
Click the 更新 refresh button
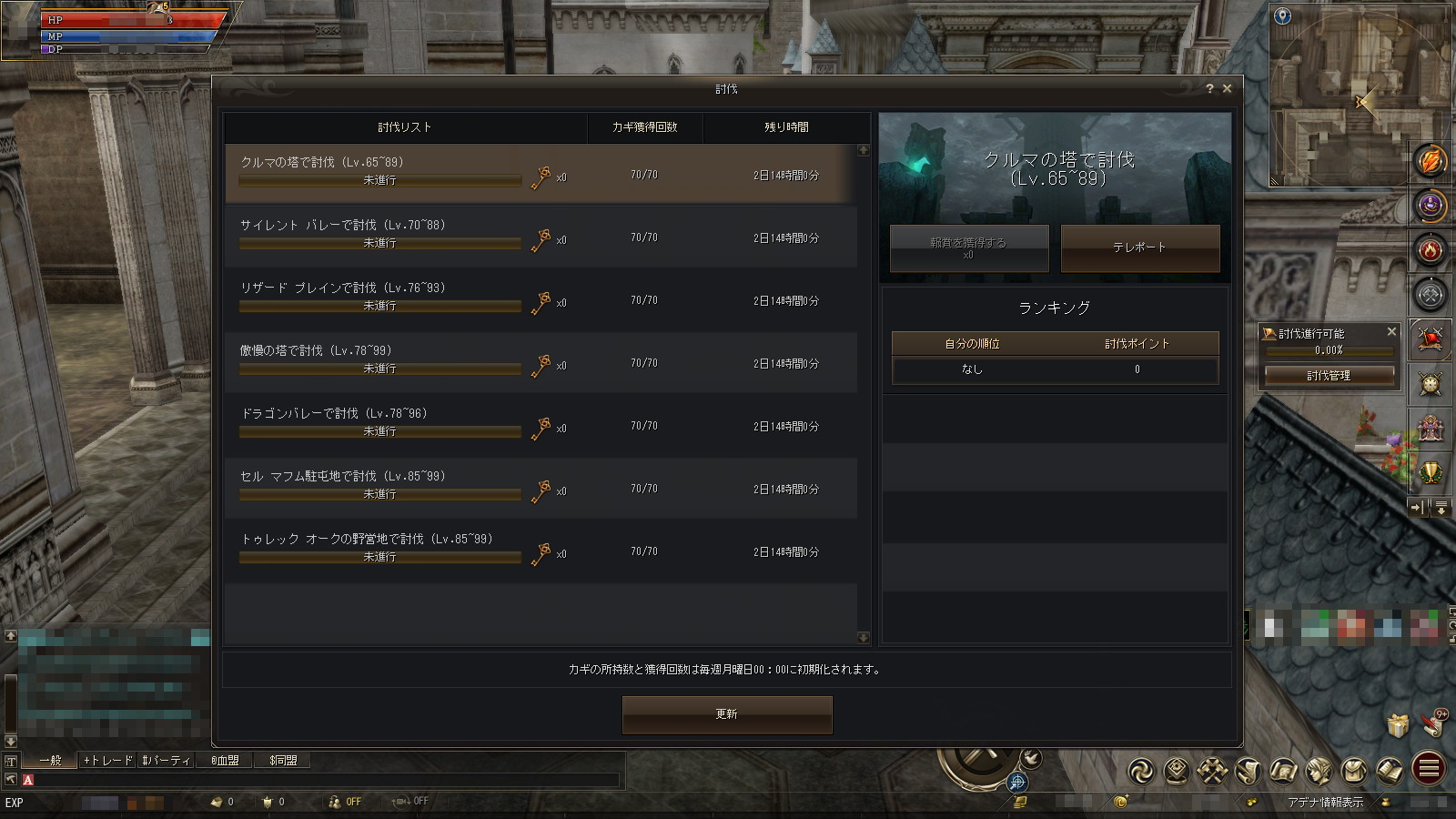[x=727, y=714]
